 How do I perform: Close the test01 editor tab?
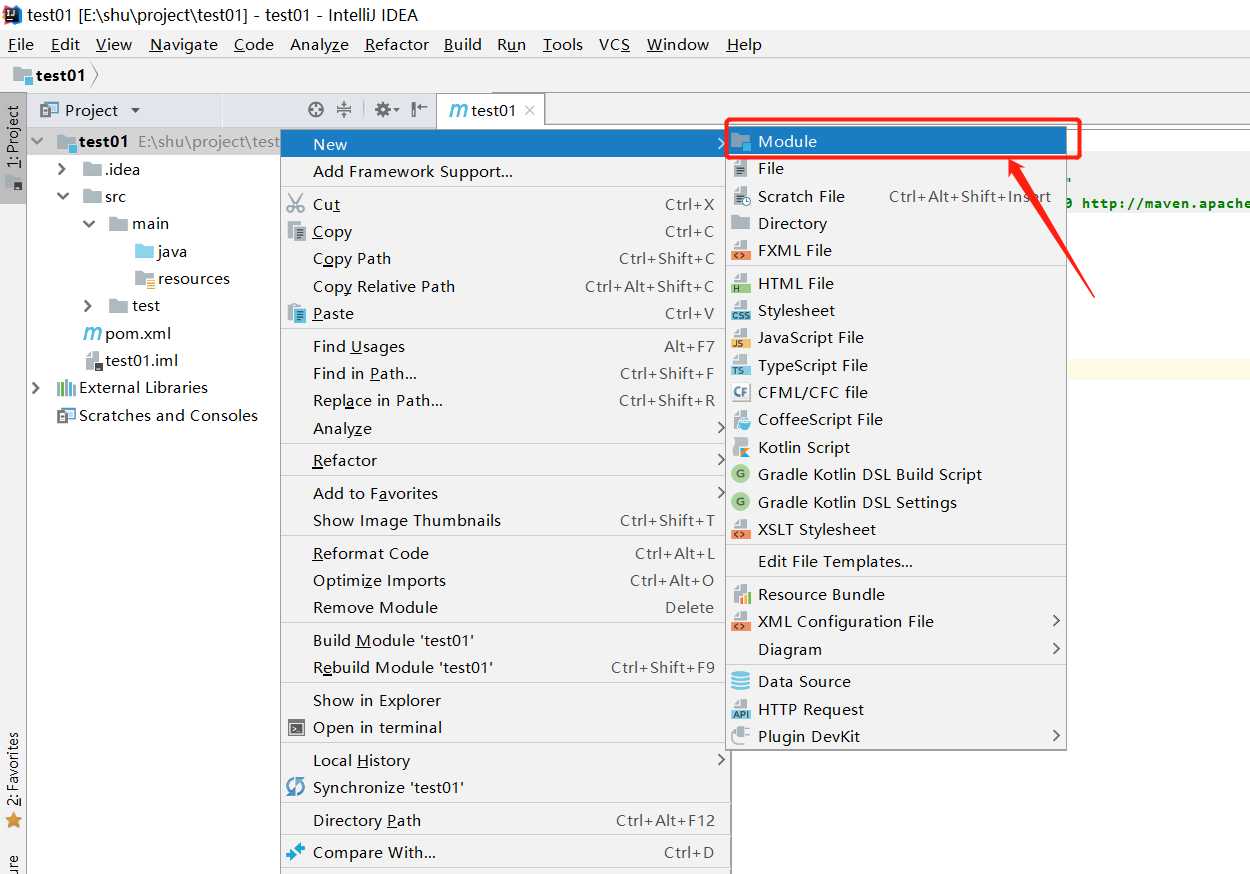[x=530, y=111]
